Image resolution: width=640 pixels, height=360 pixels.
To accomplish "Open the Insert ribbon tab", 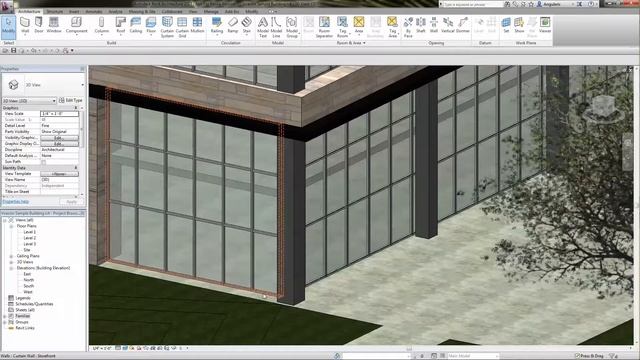I will [x=74, y=11].
